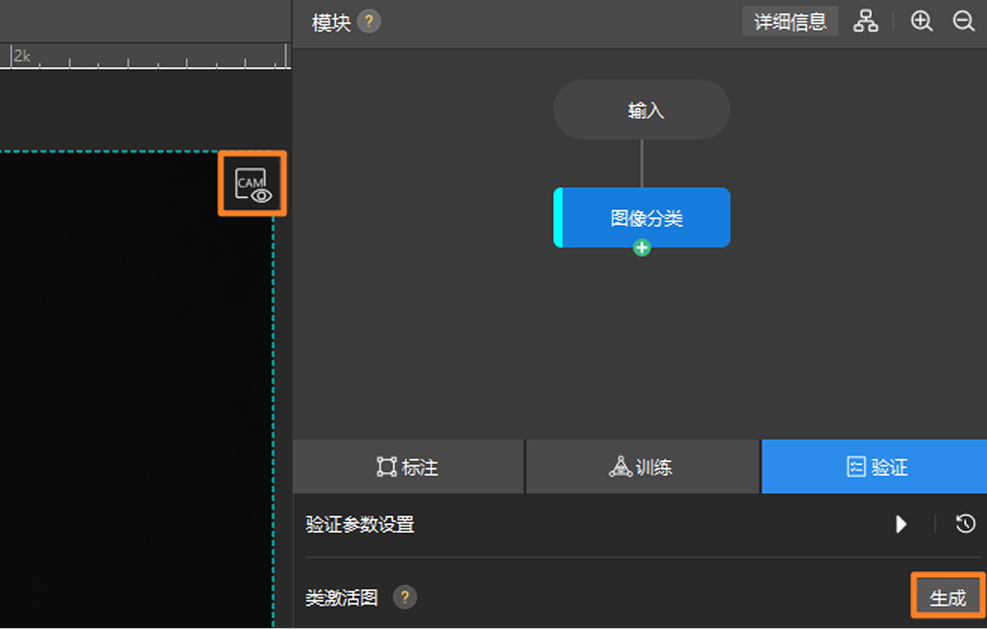
Task: Zoom out of the module graph
Action: click(963, 21)
